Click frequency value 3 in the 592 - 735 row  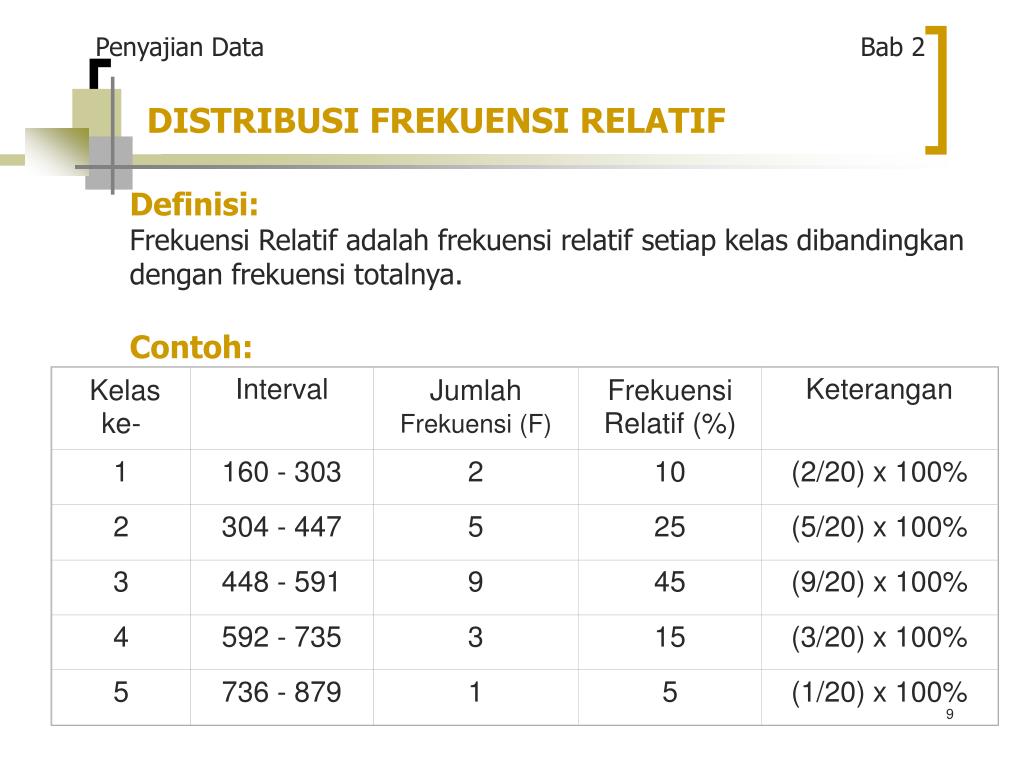[x=475, y=637]
